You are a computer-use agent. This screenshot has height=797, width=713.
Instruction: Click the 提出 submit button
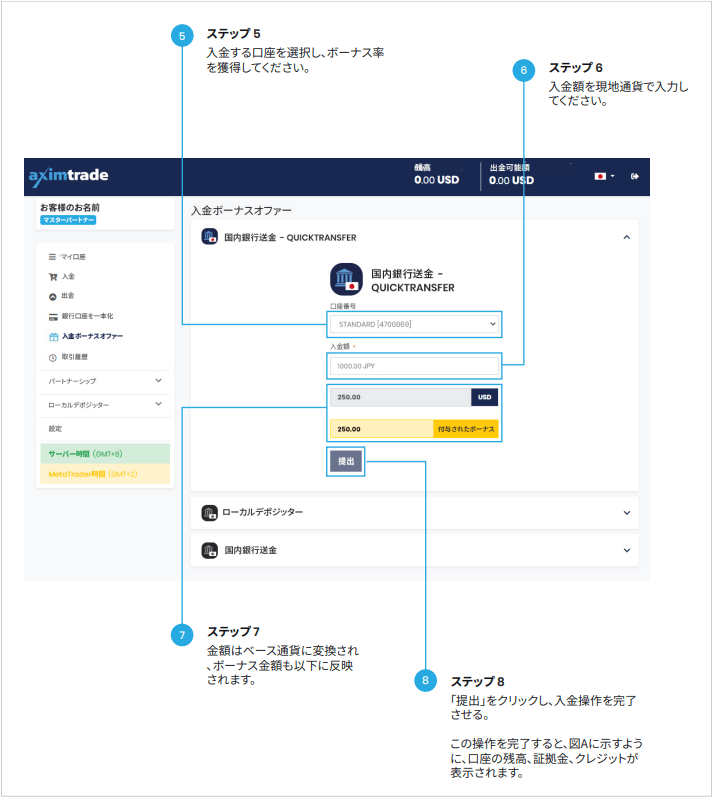pyautogui.click(x=346, y=461)
